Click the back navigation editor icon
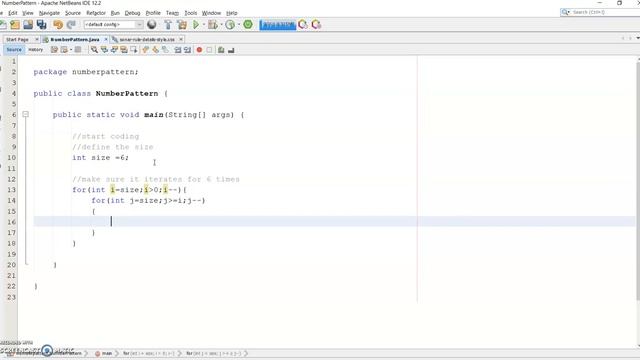 coord(64,50)
